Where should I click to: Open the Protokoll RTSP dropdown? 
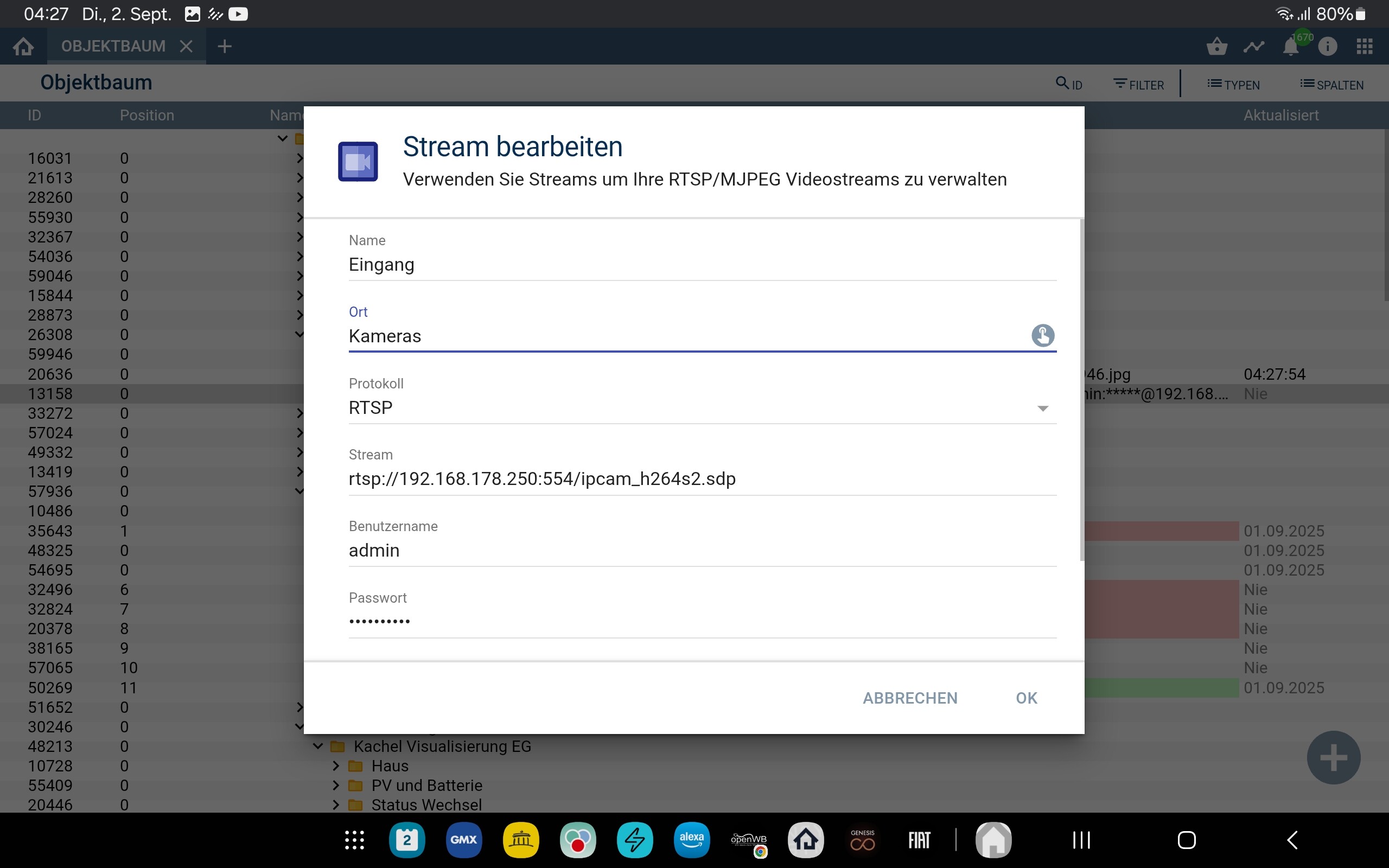click(702, 407)
